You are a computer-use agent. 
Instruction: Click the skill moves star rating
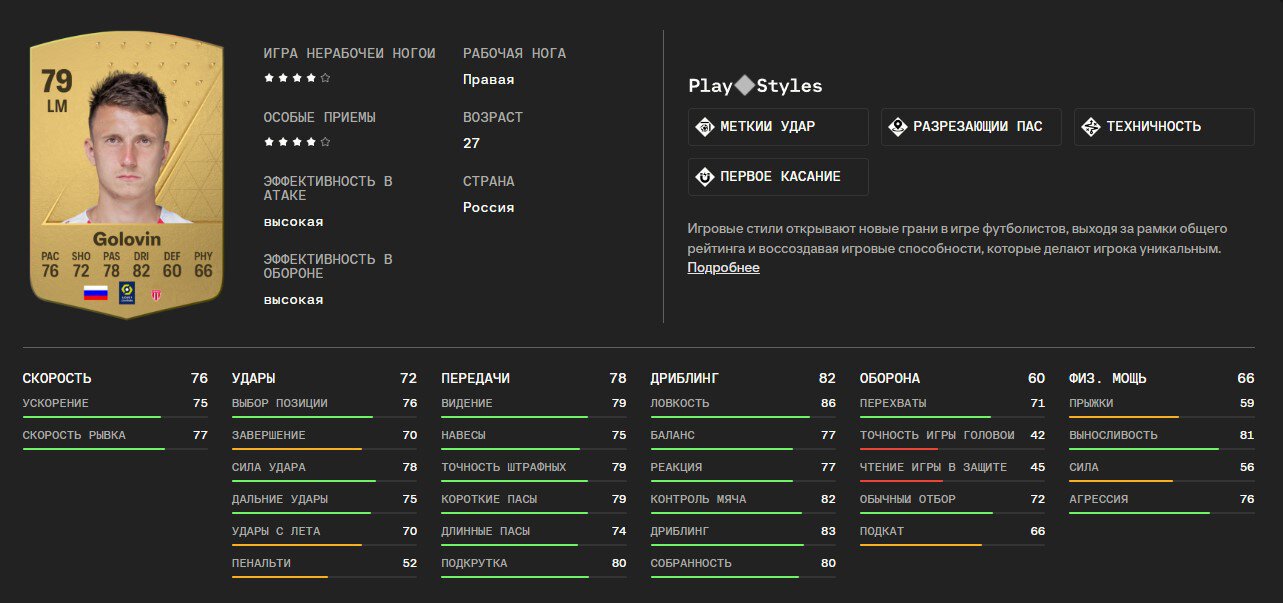[x=297, y=142]
